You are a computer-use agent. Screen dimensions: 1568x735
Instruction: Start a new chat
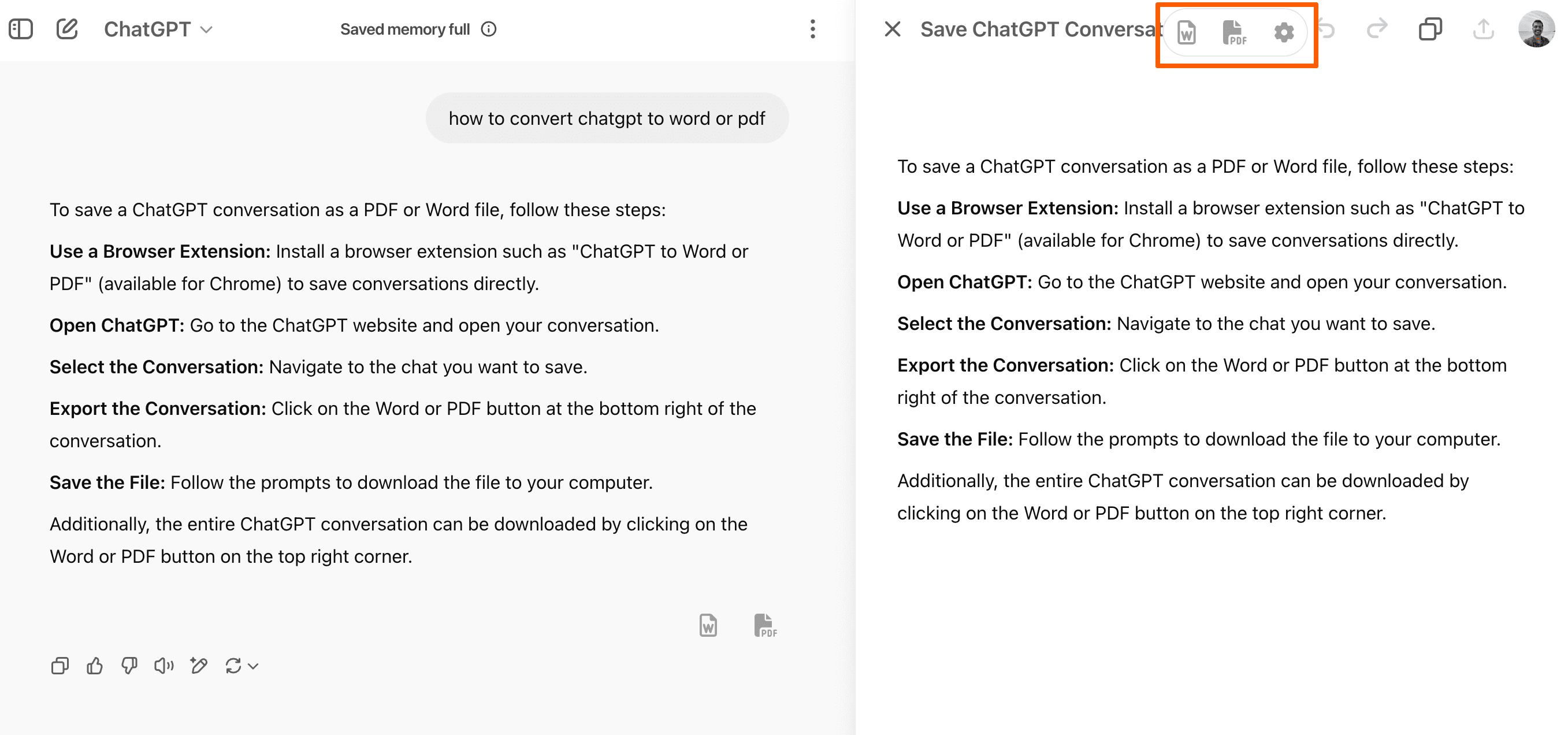tap(67, 29)
